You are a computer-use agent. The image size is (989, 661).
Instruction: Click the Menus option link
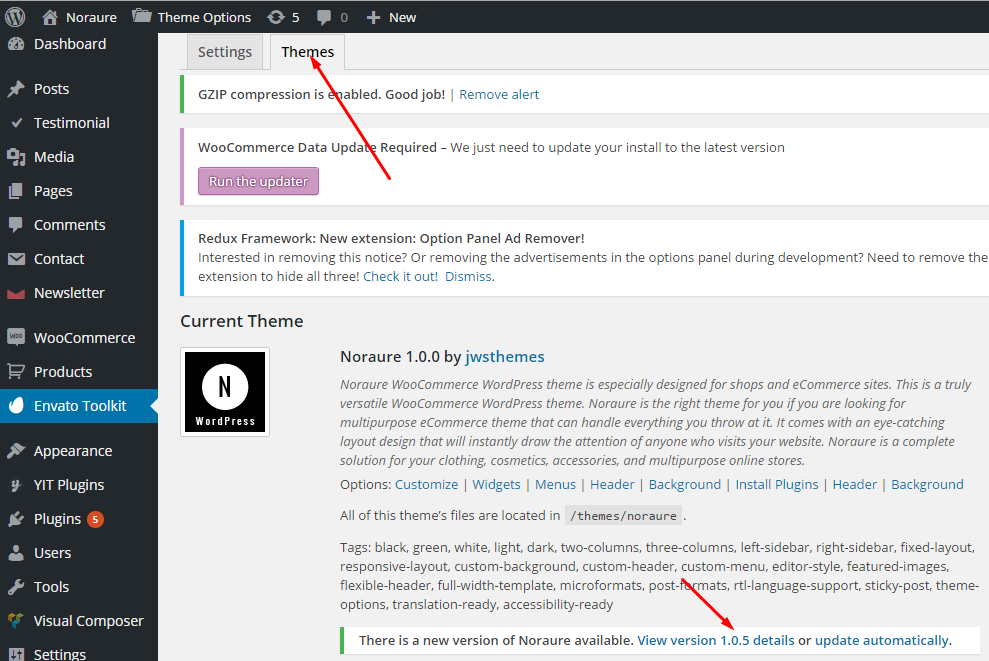[556, 484]
